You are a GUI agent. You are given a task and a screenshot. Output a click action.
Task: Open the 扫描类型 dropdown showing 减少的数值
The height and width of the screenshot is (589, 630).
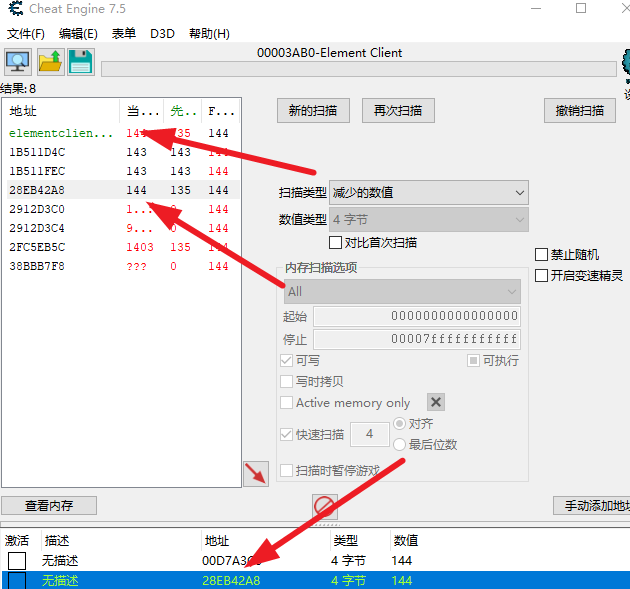[x=429, y=193]
